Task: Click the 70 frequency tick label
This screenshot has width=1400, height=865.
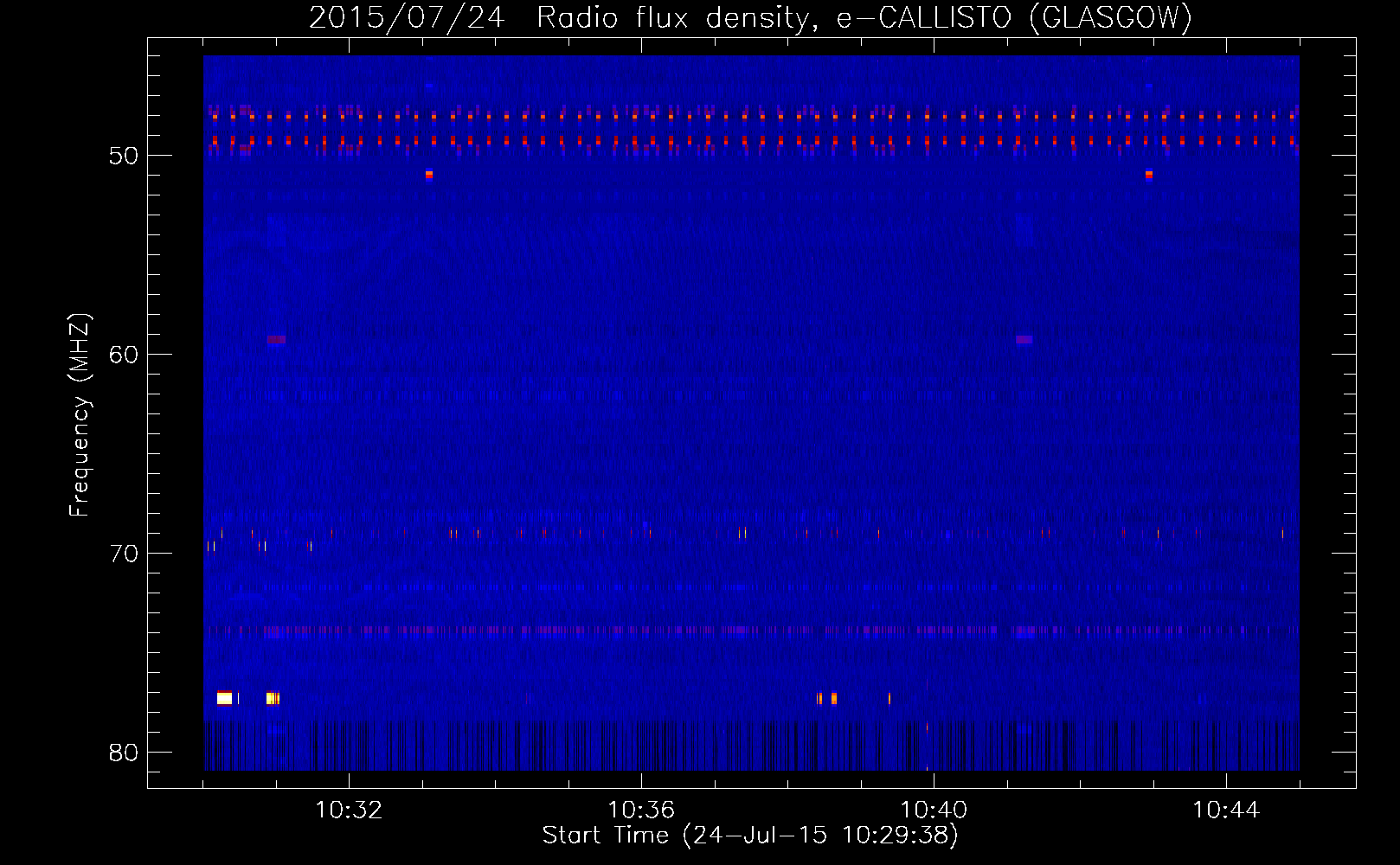Action: pos(124,554)
